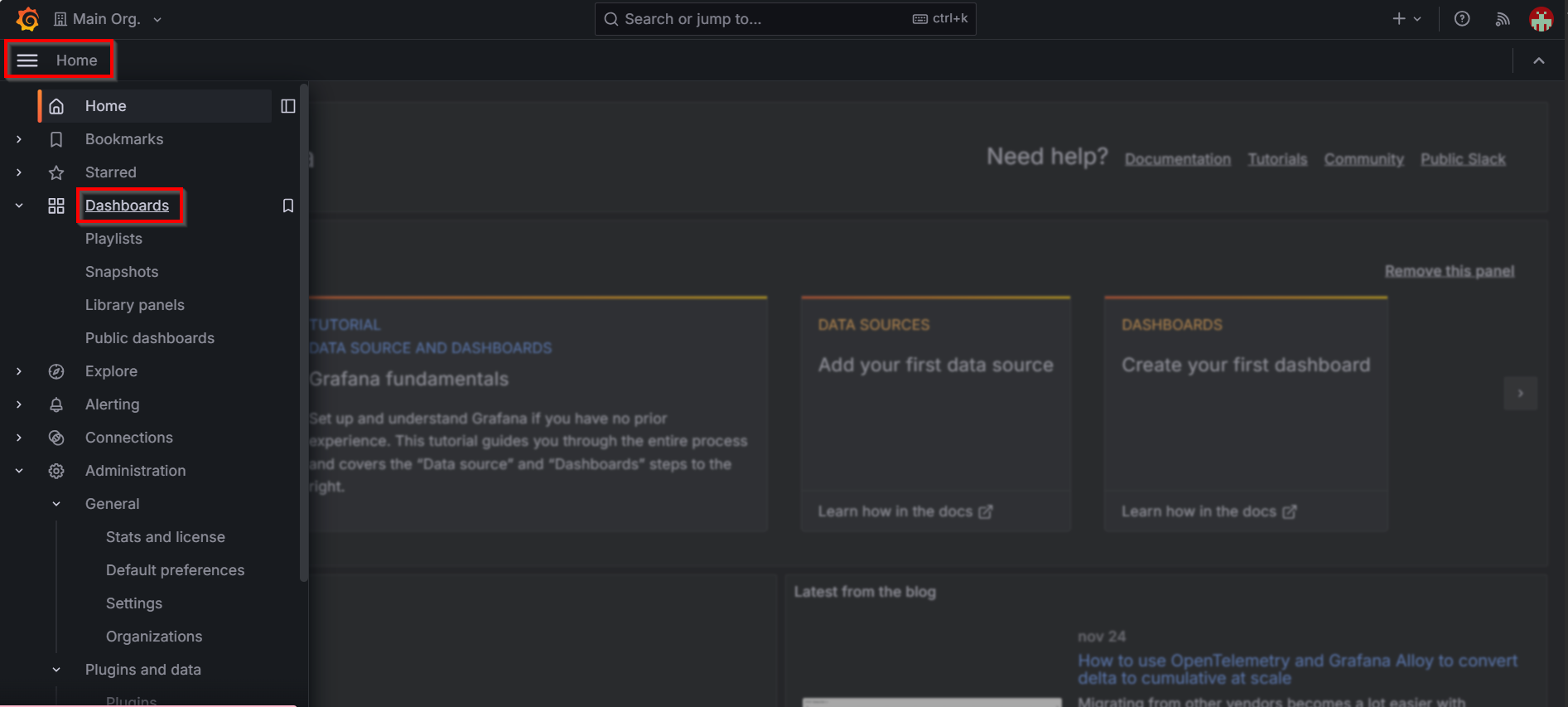The height and width of the screenshot is (707, 1568).
Task: Open the Community link
Action: 1363,159
